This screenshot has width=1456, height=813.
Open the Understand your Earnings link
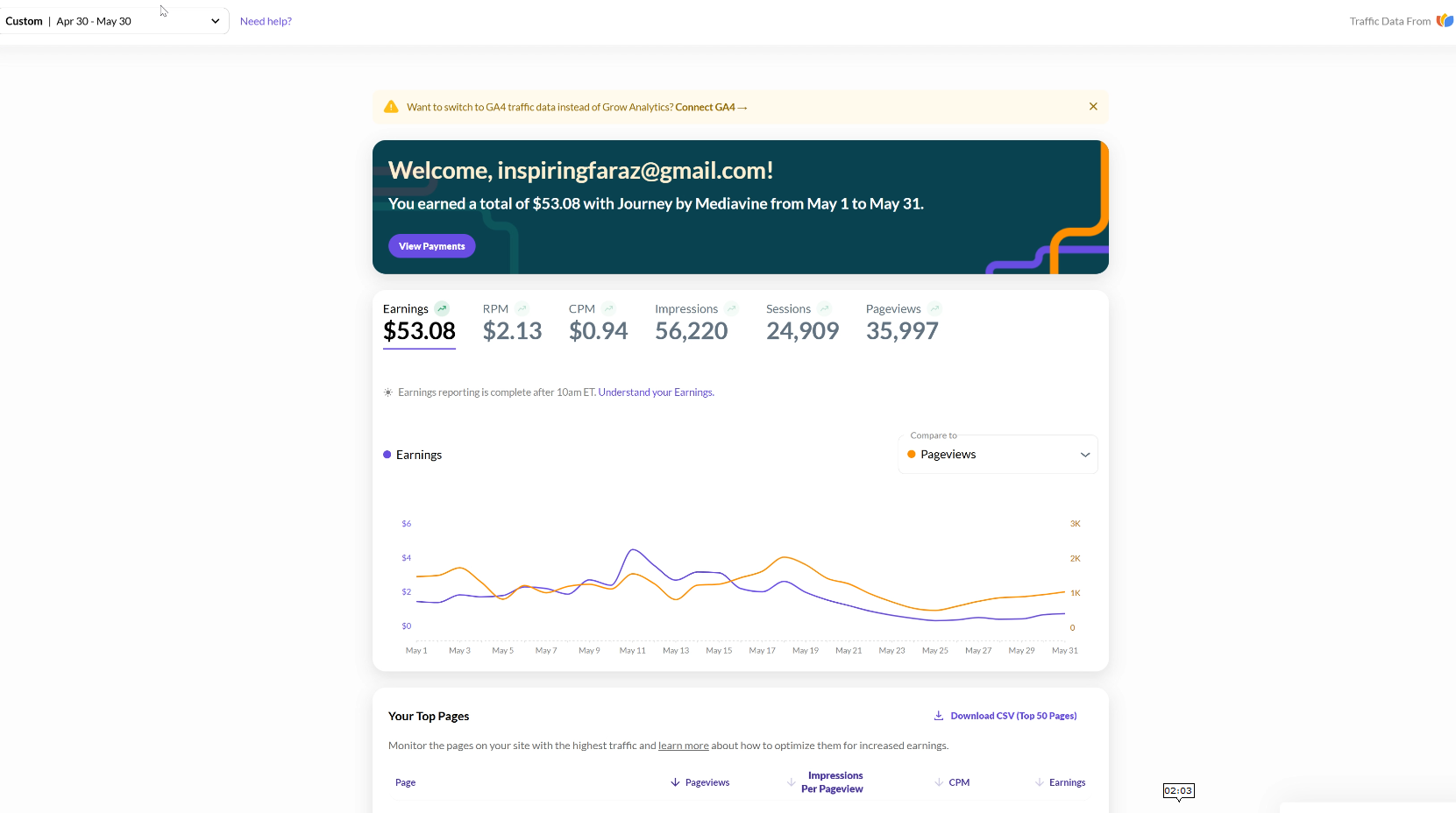coord(656,392)
